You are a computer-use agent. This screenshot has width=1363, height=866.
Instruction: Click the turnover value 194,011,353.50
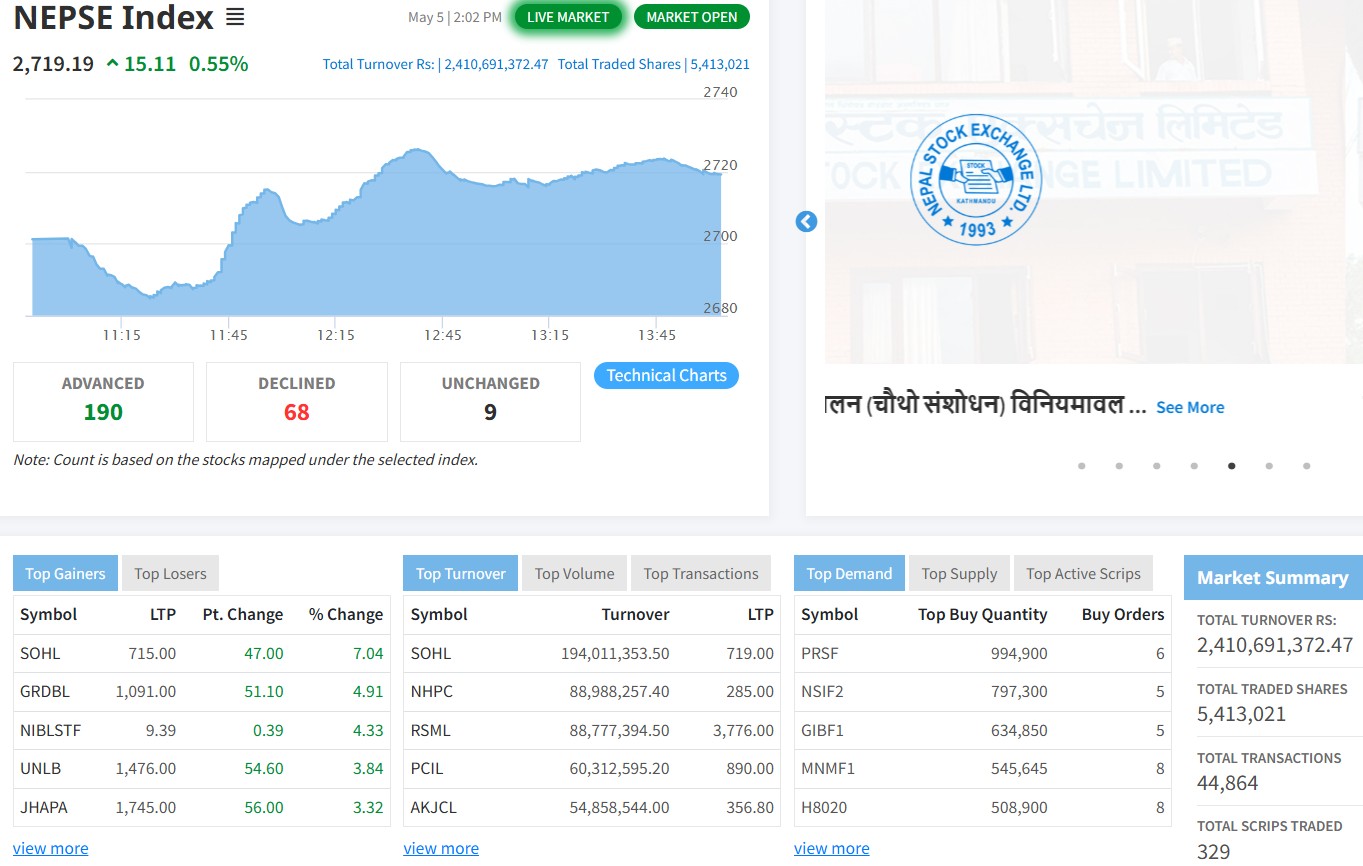[x=615, y=653]
